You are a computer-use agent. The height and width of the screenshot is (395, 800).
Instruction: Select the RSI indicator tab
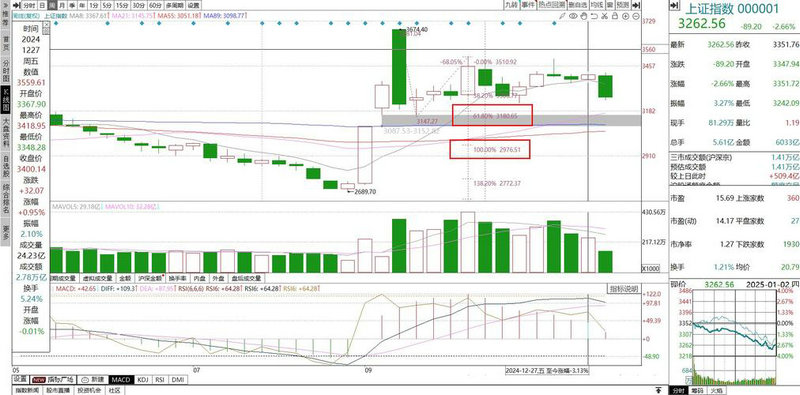coord(160,380)
